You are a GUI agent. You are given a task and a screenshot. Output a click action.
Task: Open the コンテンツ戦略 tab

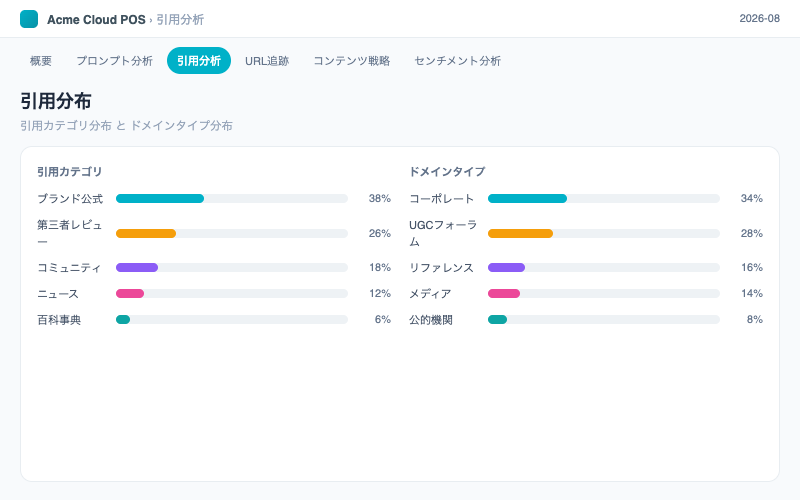tap(352, 61)
